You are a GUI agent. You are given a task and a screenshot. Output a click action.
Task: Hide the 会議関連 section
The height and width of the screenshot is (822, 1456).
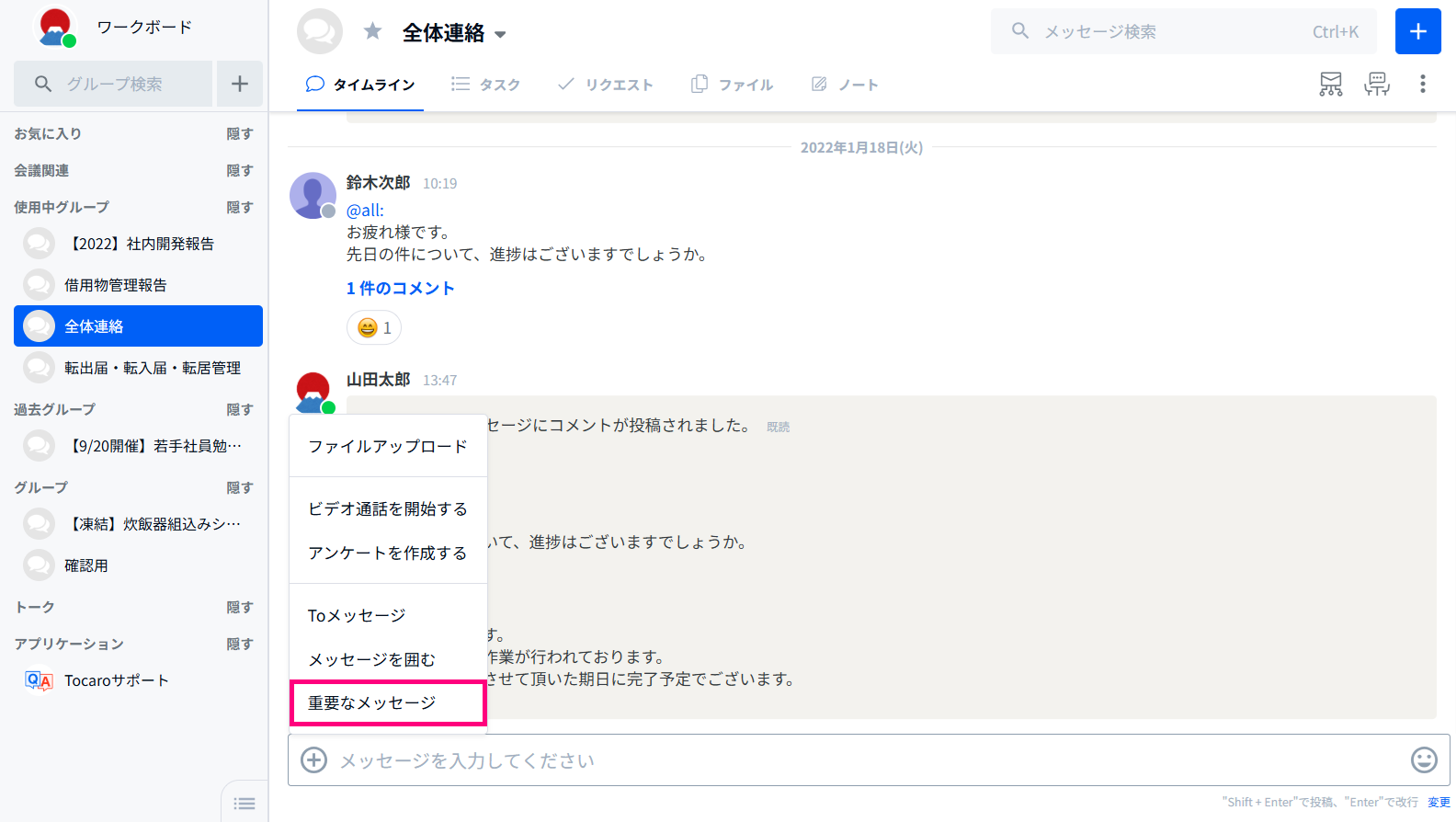[x=240, y=171]
